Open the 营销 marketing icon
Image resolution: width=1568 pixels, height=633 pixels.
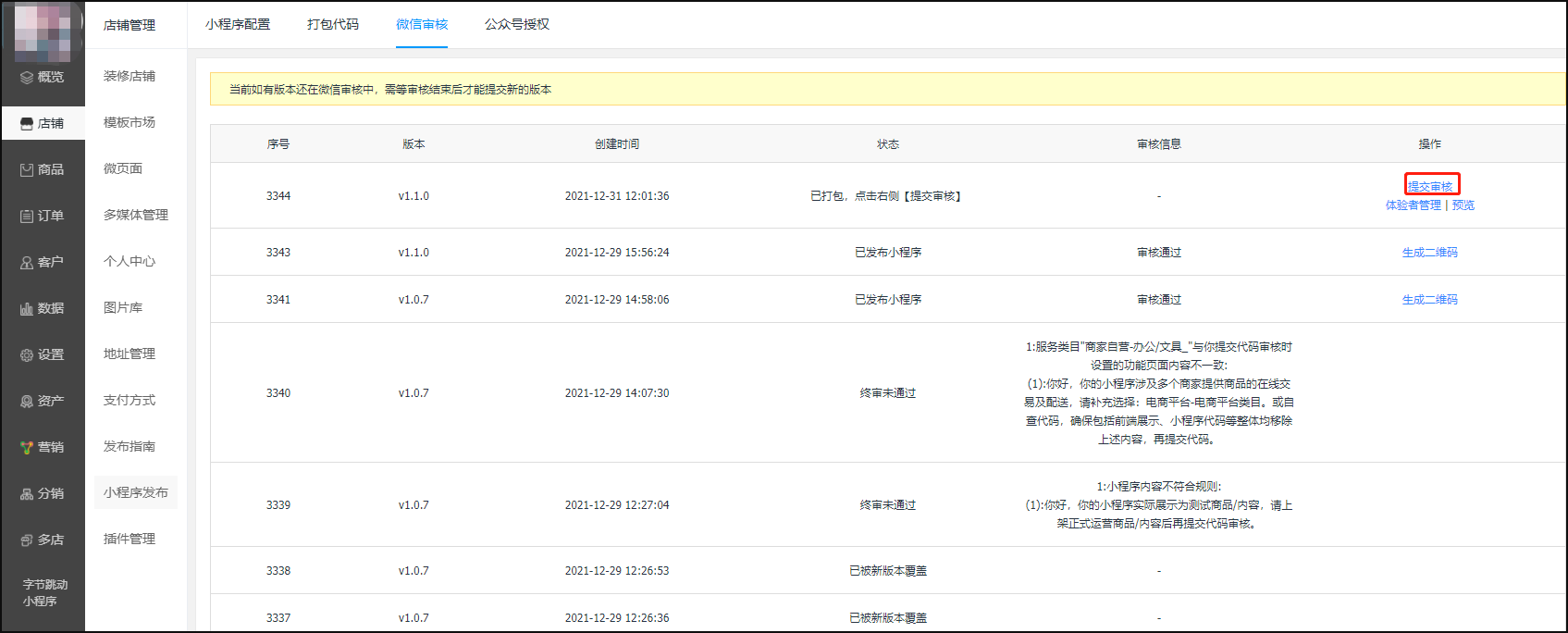(27, 448)
